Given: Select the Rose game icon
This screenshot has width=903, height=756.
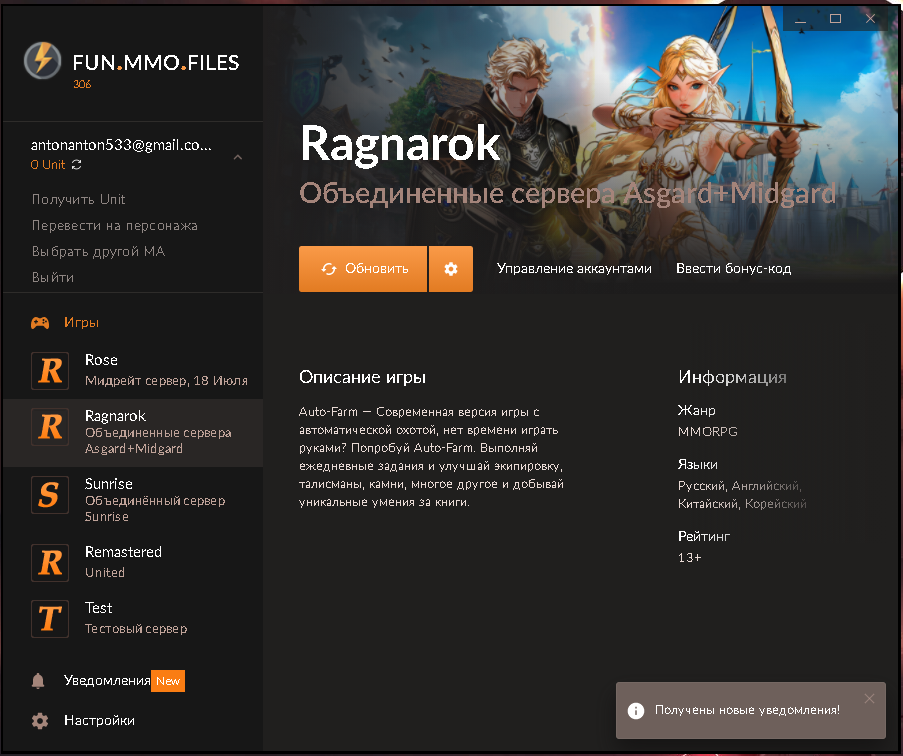Looking at the screenshot, I should tap(50, 370).
